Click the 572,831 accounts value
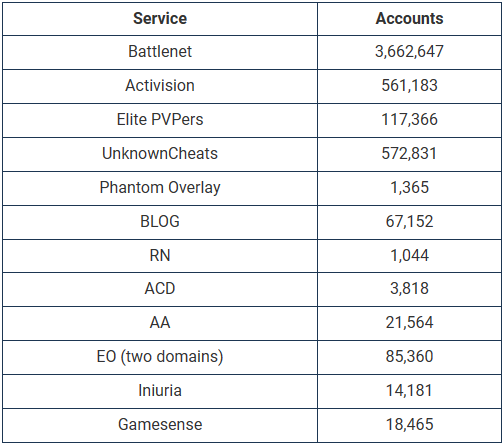This screenshot has width=504, height=446. point(409,153)
